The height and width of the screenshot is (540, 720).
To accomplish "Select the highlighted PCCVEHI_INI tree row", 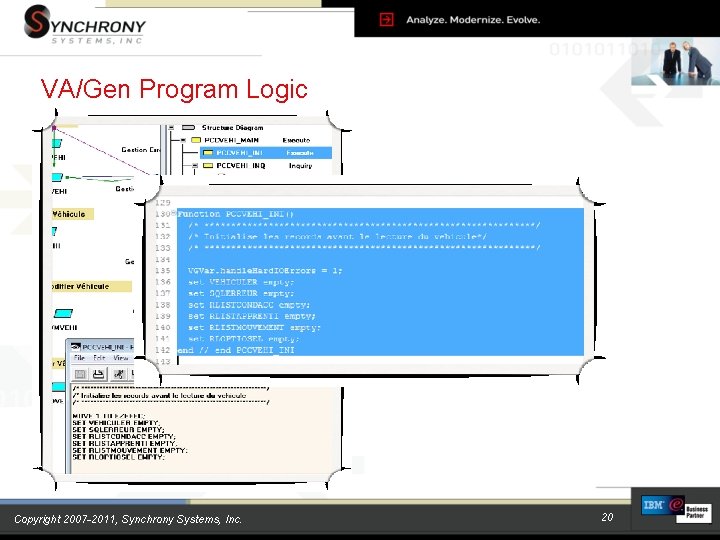I will point(266,153).
